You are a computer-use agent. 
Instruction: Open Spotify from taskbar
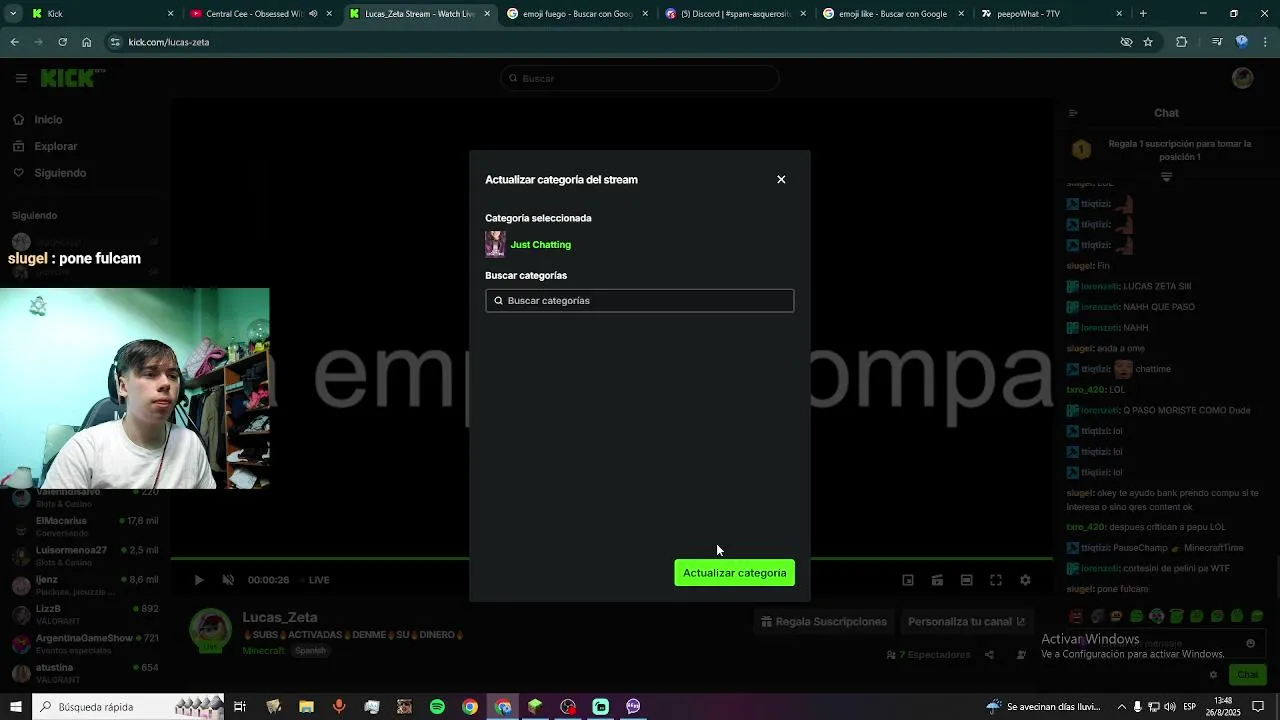[x=437, y=707]
